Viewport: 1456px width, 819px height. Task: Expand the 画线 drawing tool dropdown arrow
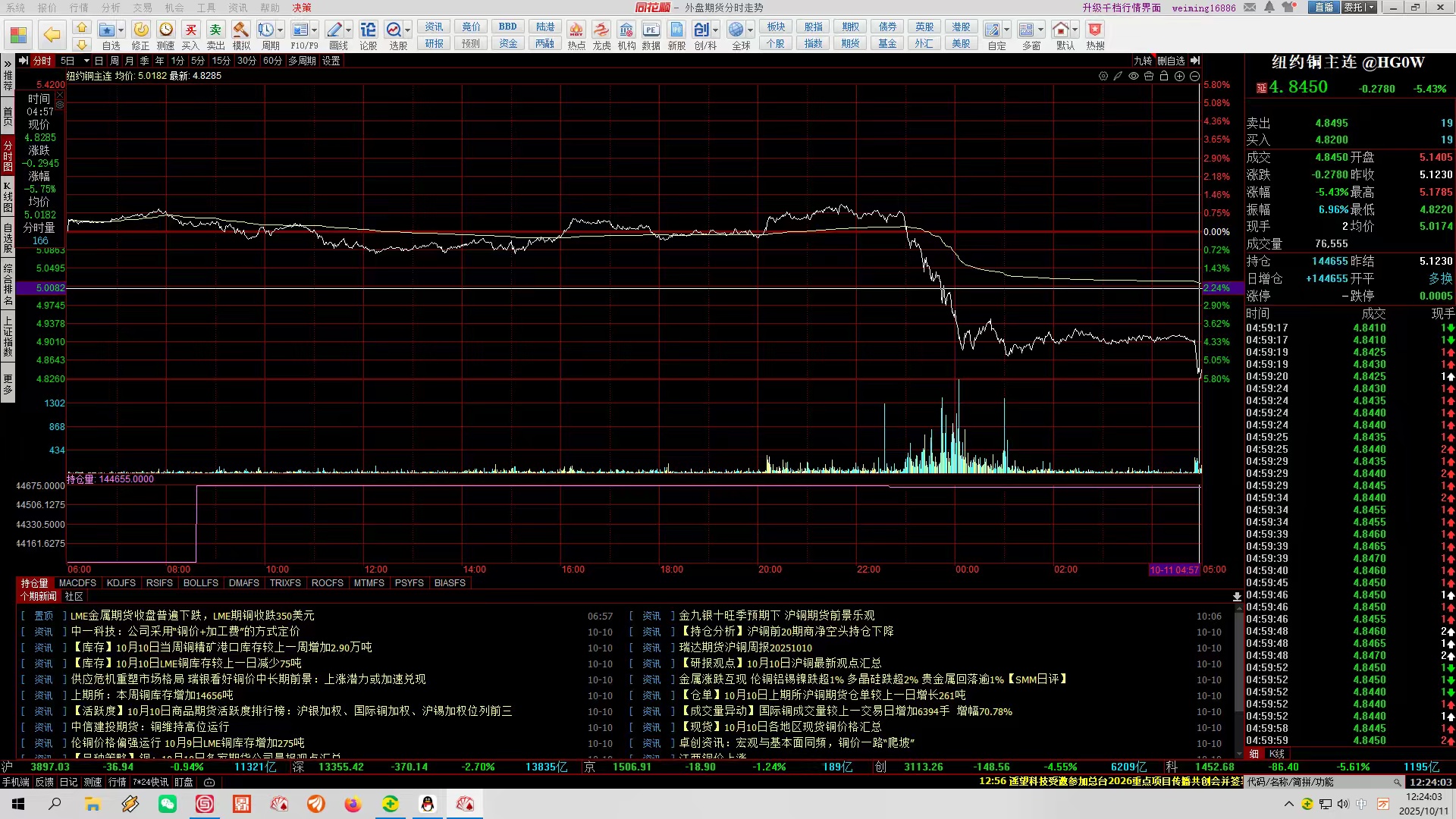(349, 30)
